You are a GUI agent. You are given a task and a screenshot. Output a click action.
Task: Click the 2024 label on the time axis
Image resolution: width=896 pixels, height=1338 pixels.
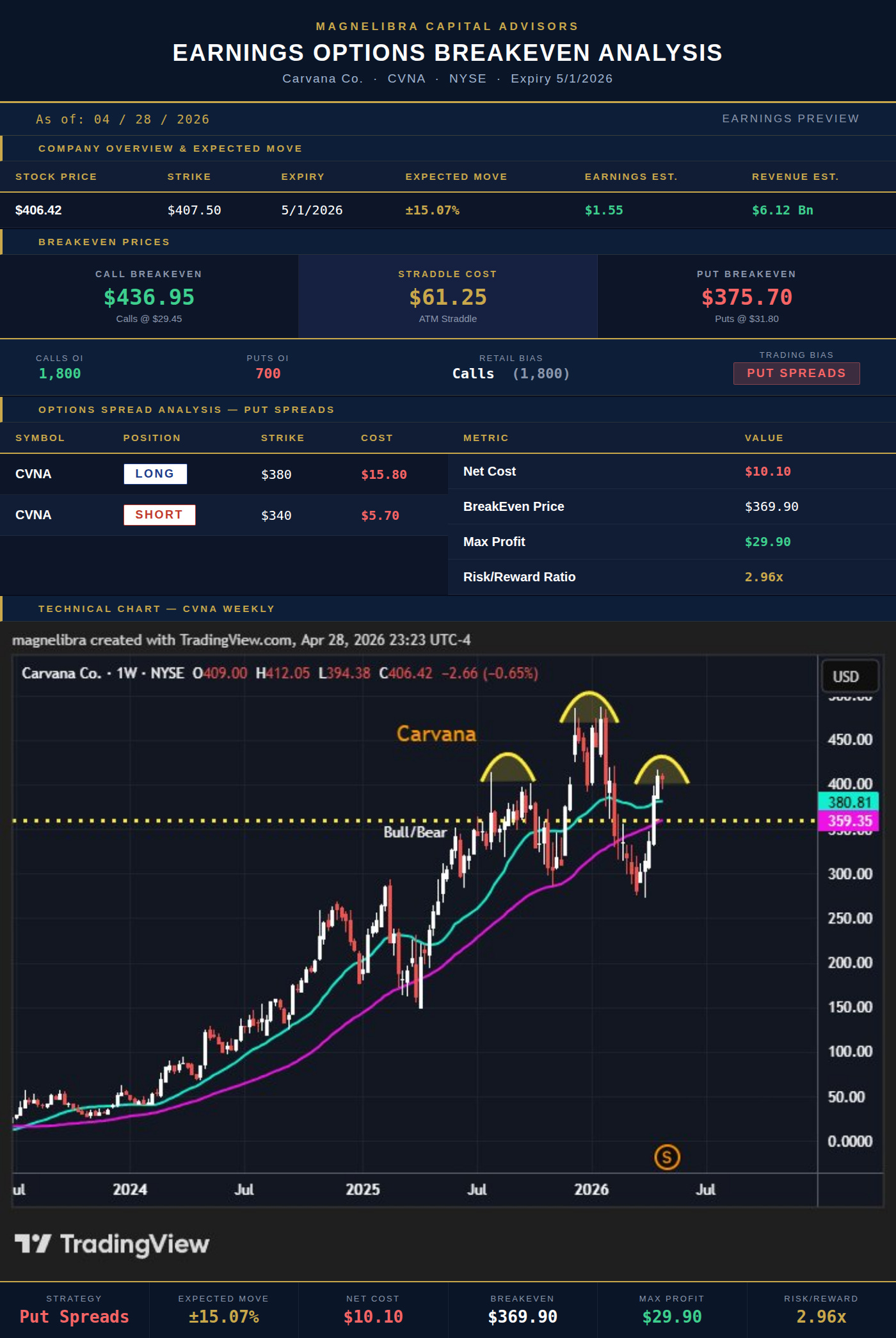tap(130, 1189)
